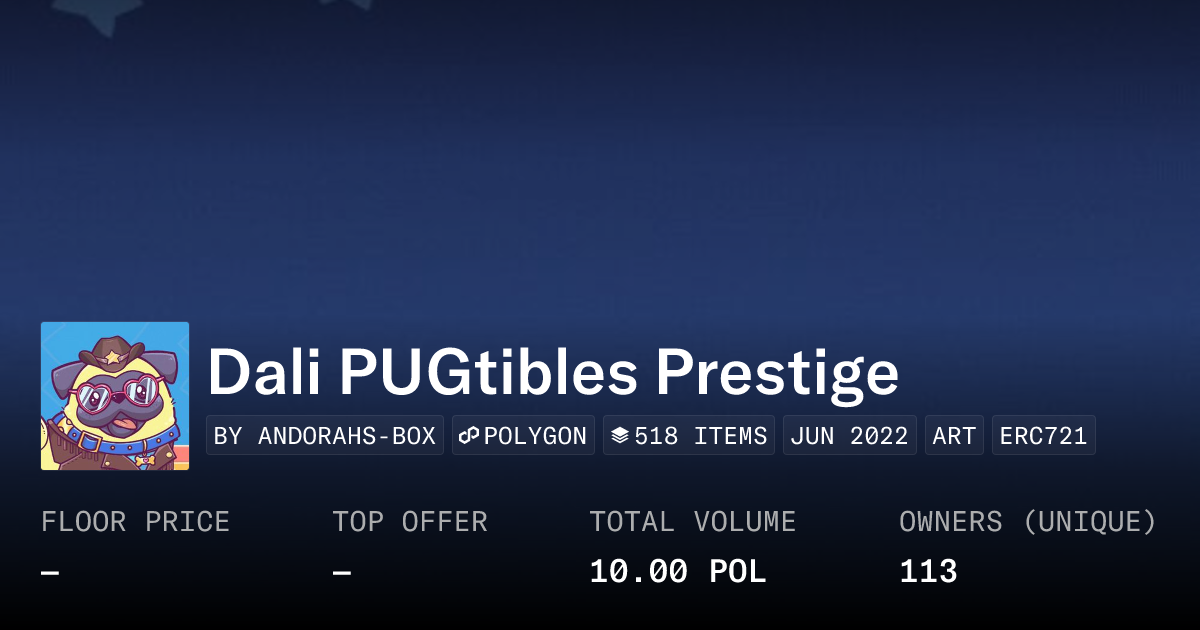Screen dimensions: 1200x630
Task: Click the pug collection avatar image
Action: point(115,396)
